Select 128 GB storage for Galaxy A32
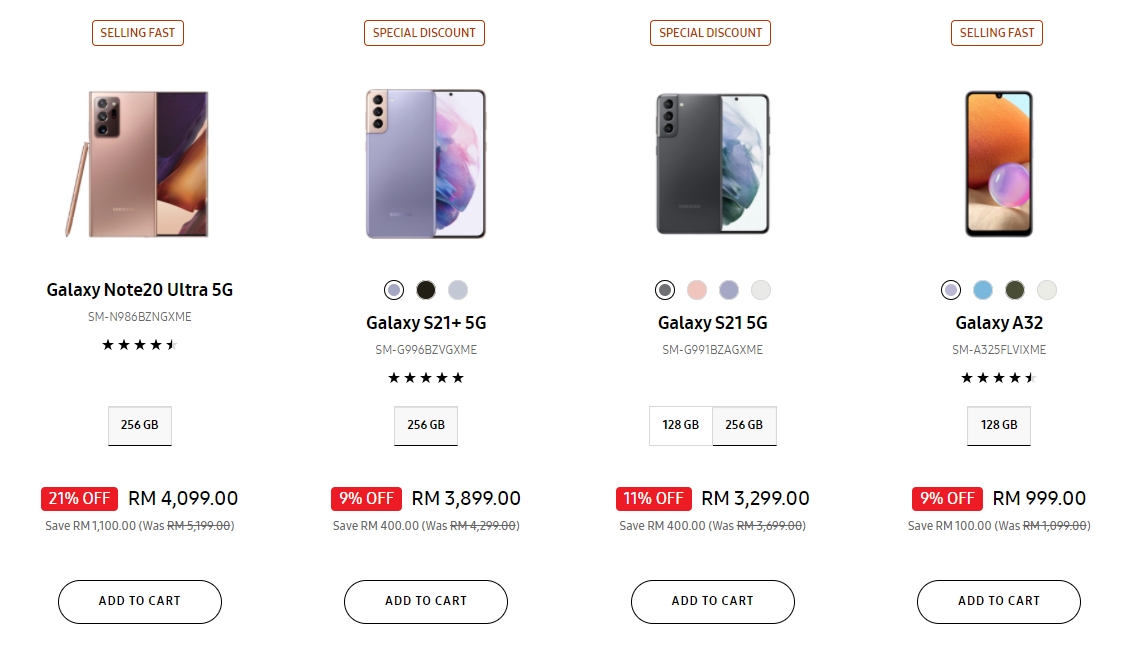Screen dimensions: 1129x645 click(998, 425)
